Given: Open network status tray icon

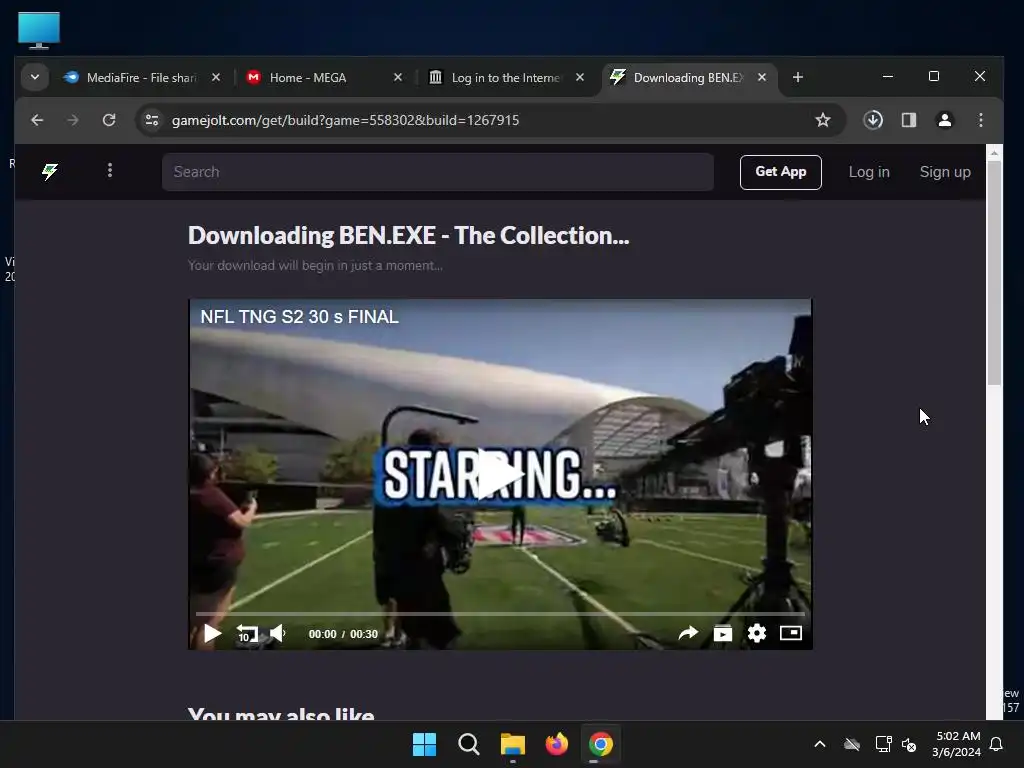Looking at the screenshot, I should click(x=884, y=744).
